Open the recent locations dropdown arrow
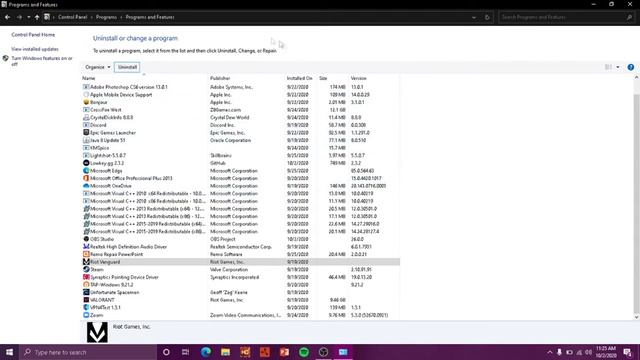The image size is (640, 360). click(x=29, y=17)
